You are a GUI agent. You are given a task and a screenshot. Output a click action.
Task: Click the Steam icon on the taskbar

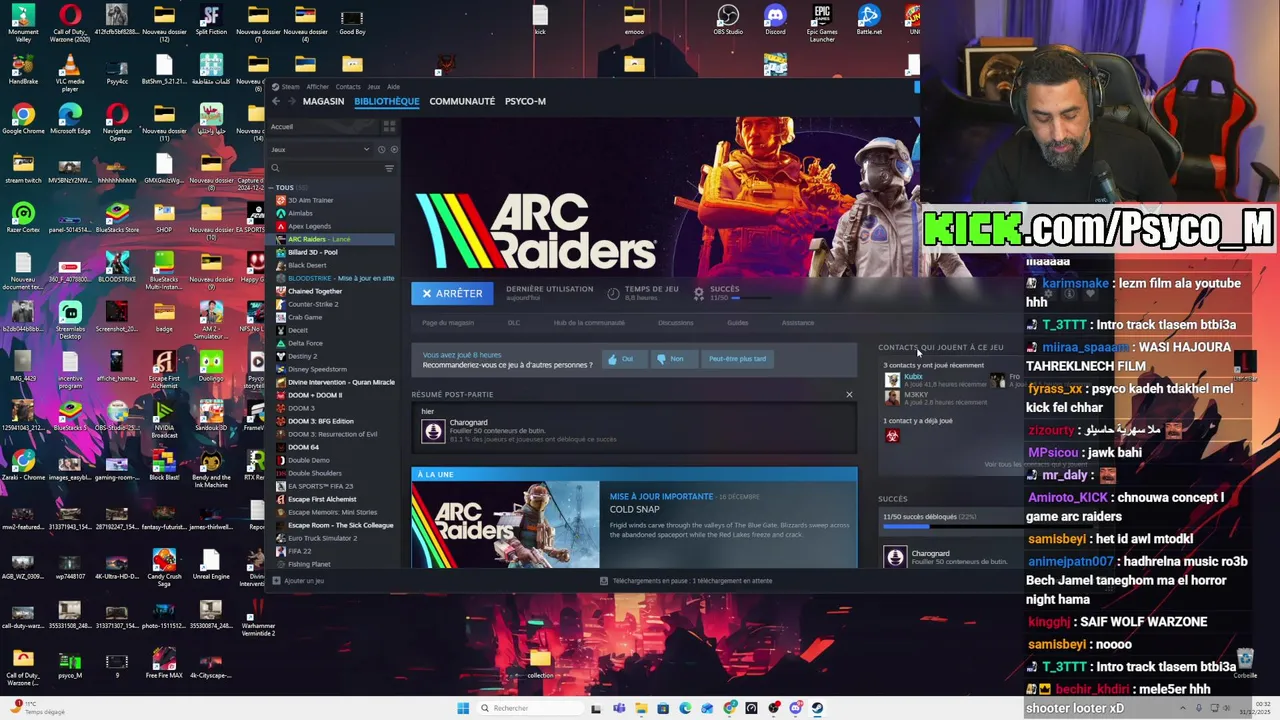coord(818,708)
